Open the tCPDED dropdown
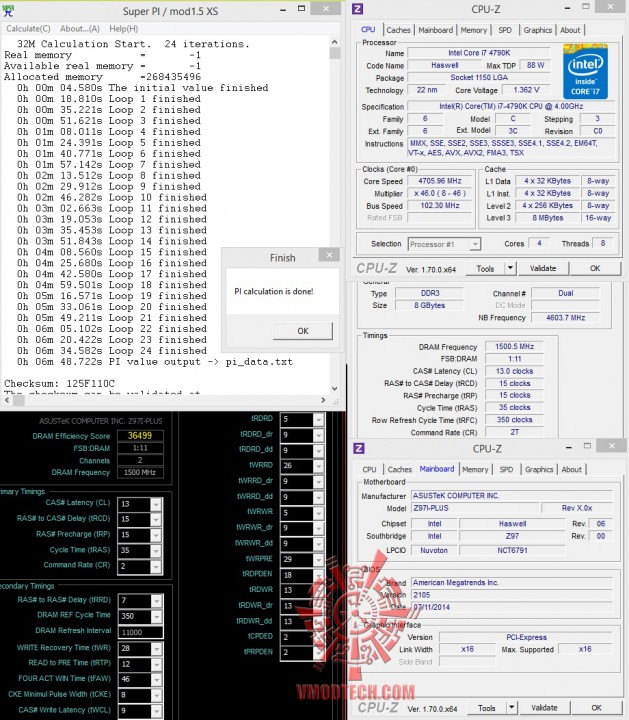Viewport: 629px width, 720px height. click(x=318, y=637)
